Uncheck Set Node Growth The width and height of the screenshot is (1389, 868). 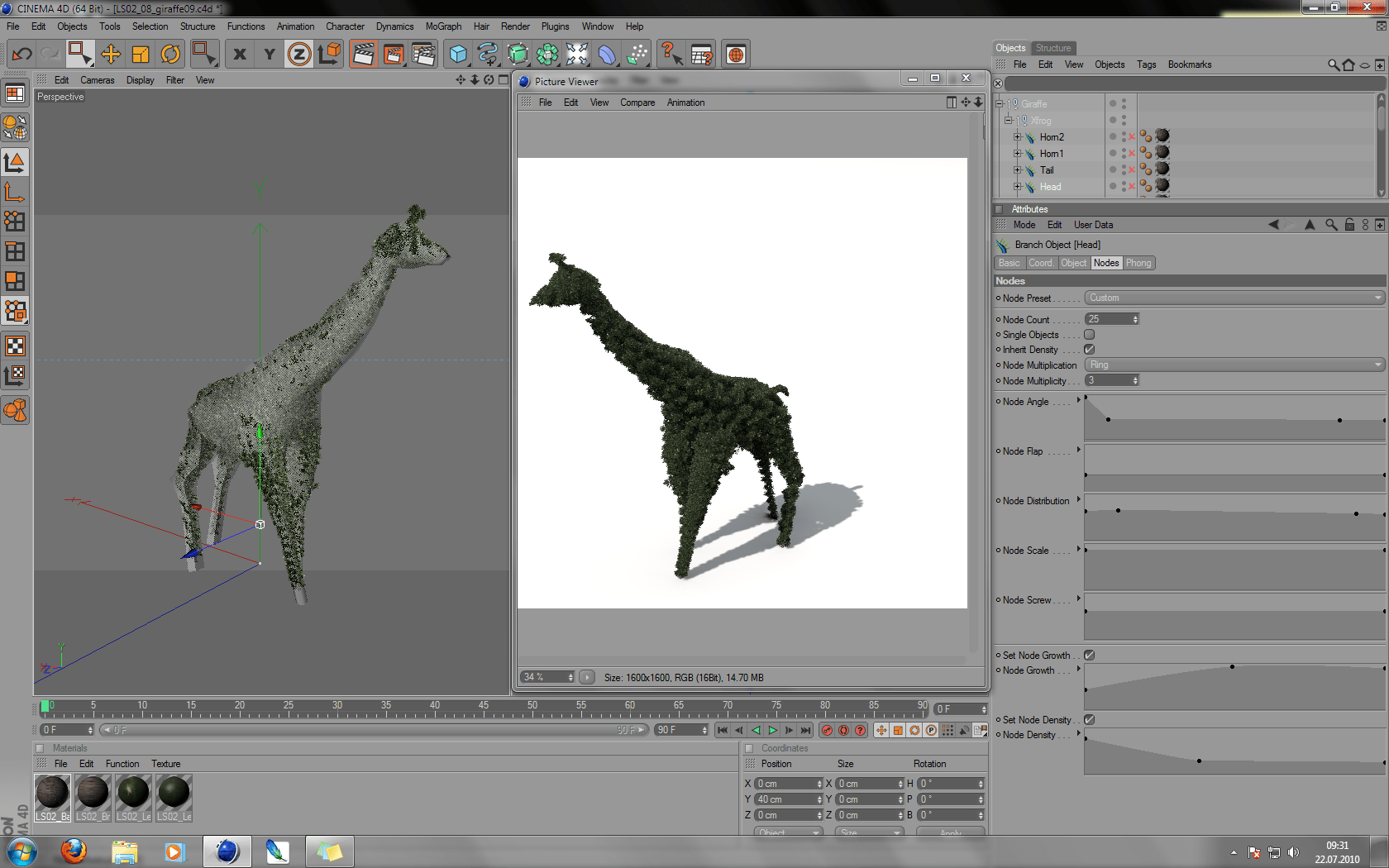(1089, 655)
